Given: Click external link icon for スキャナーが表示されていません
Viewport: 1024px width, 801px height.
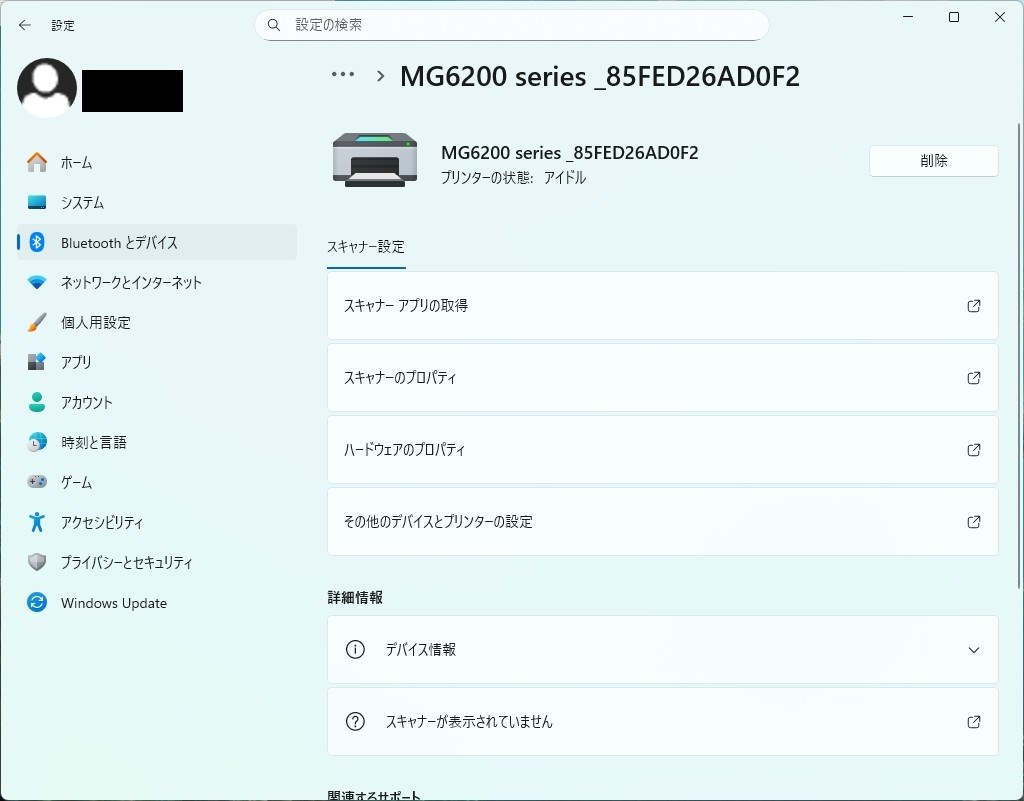Looking at the screenshot, I should pyautogui.click(x=974, y=721).
